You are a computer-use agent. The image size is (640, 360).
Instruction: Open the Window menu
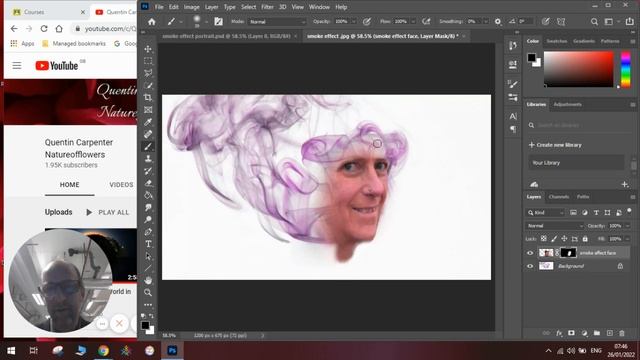(319, 7)
